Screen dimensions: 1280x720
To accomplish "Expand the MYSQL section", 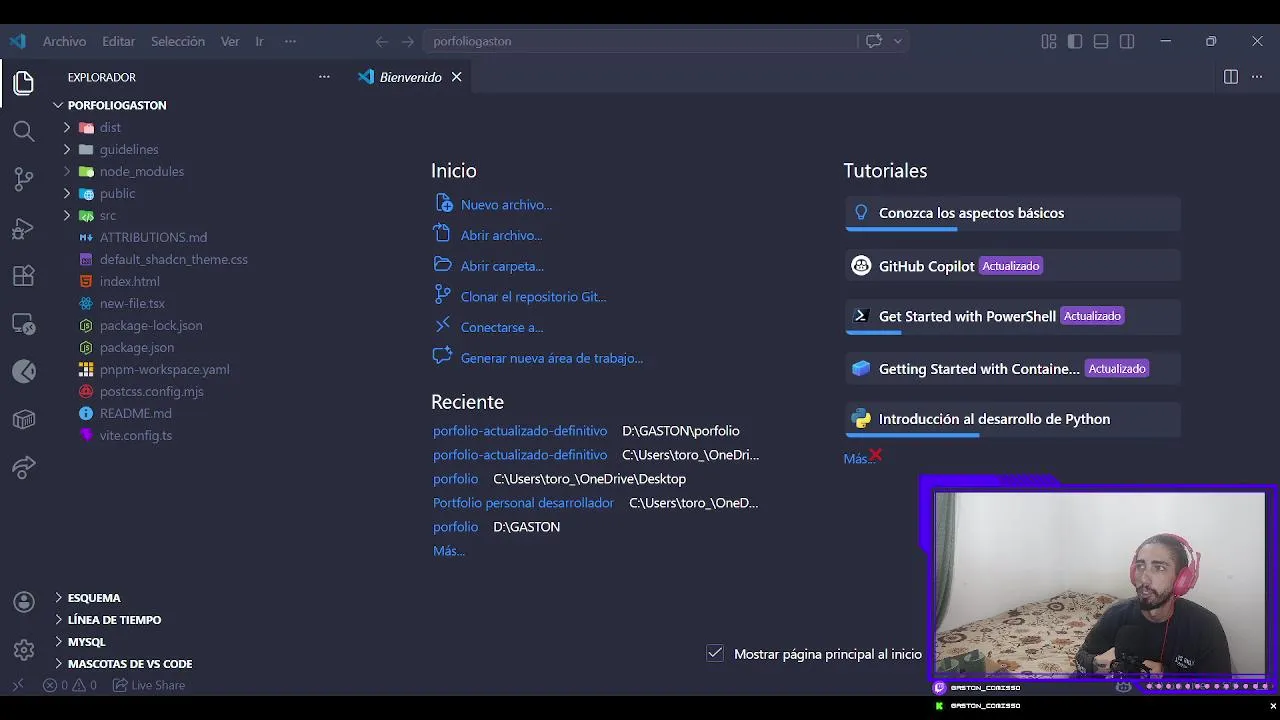I will (x=86, y=642).
